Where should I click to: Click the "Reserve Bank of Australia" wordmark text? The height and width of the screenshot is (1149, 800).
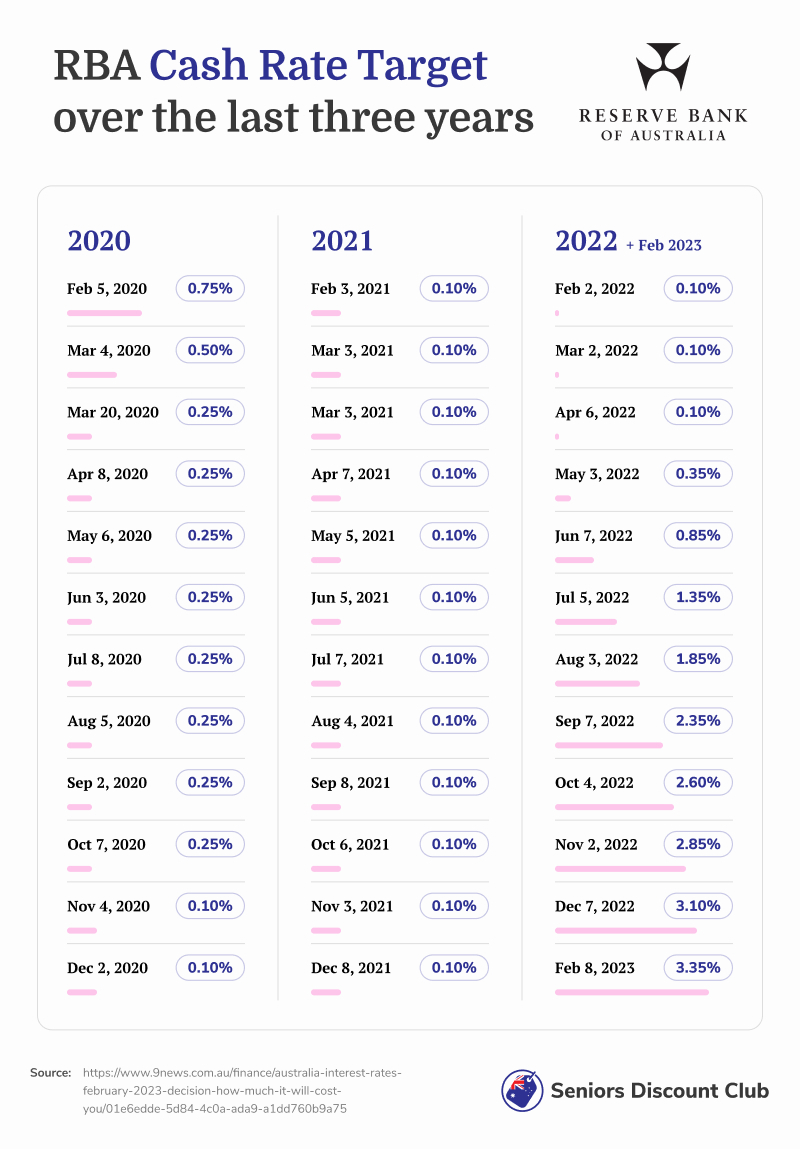[663, 125]
